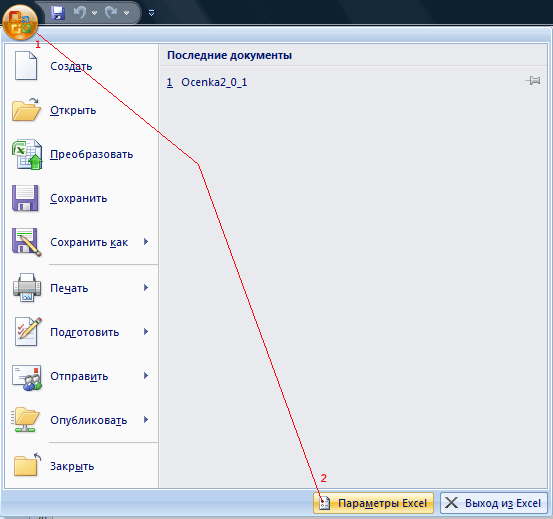Click the floppy with pencil Сохранить как icon
The width and height of the screenshot is (553, 519).
[26, 242]
